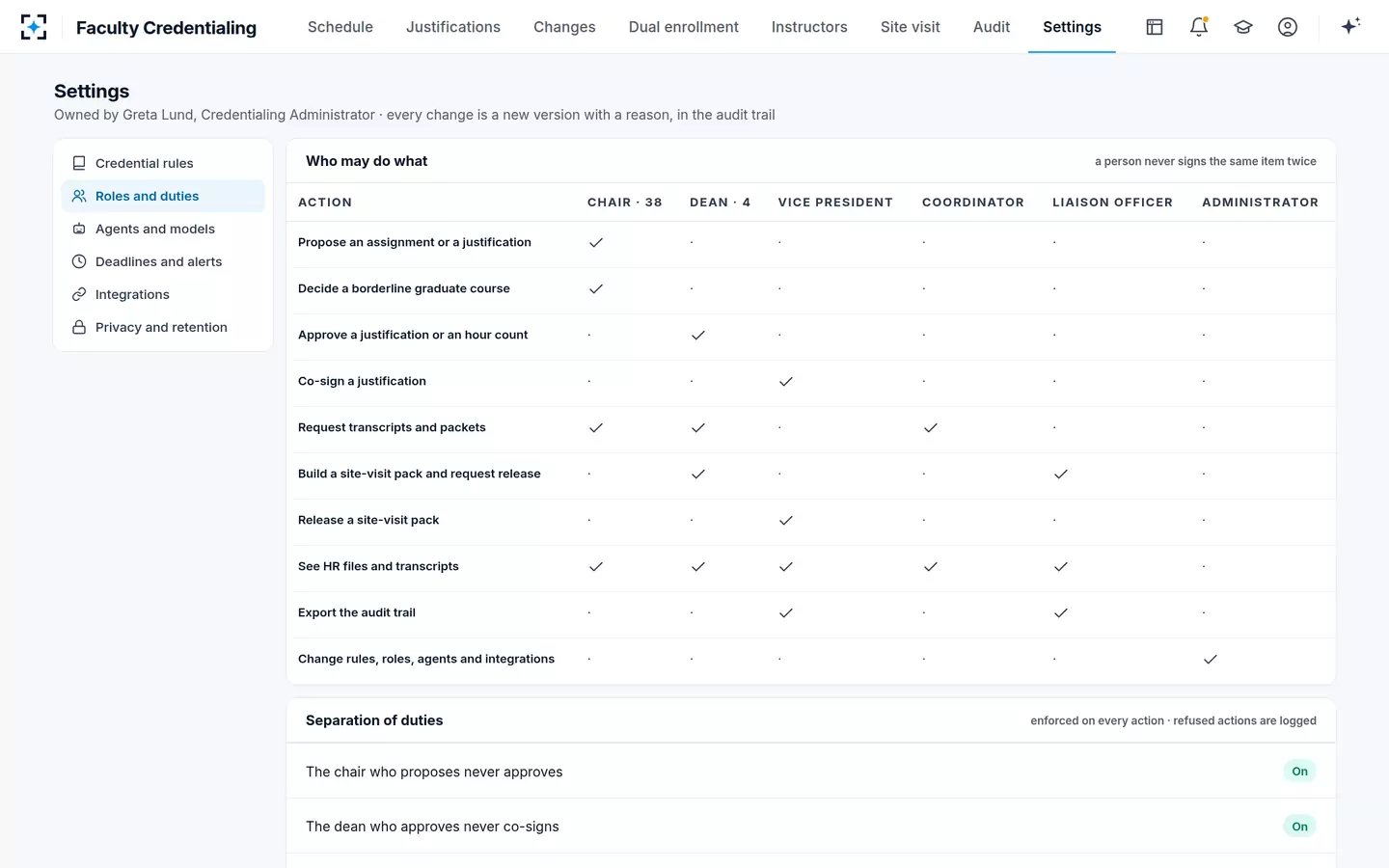Click the Faculty Credentialing logo icon
Image resolution: width=1389 pixels, height=868 pixels.
(34, 27)
